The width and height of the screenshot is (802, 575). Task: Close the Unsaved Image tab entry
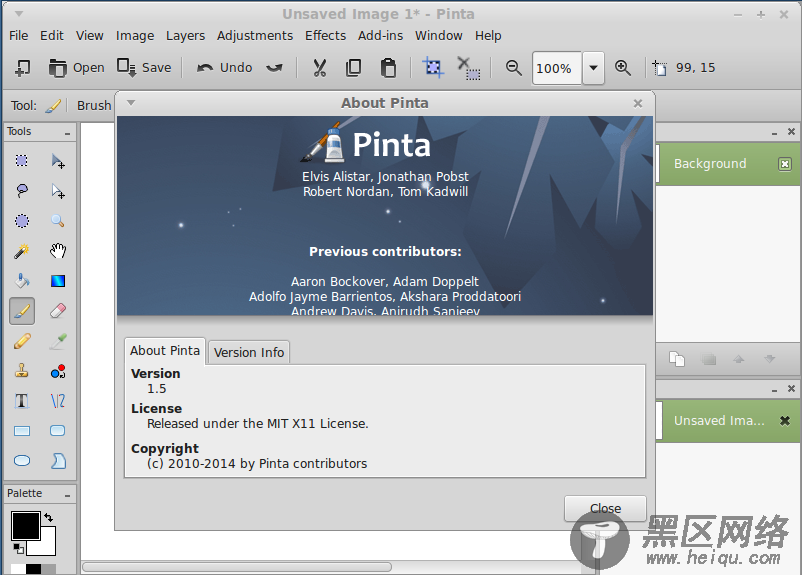coord(785,421)
